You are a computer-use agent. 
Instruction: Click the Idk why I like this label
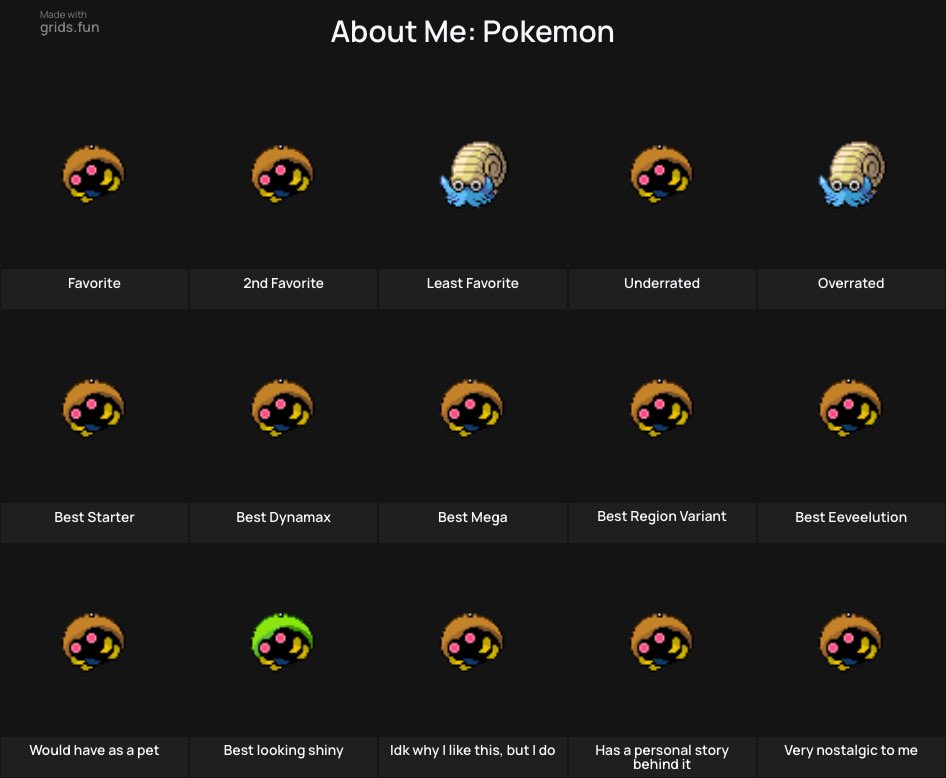pos(472,750)
